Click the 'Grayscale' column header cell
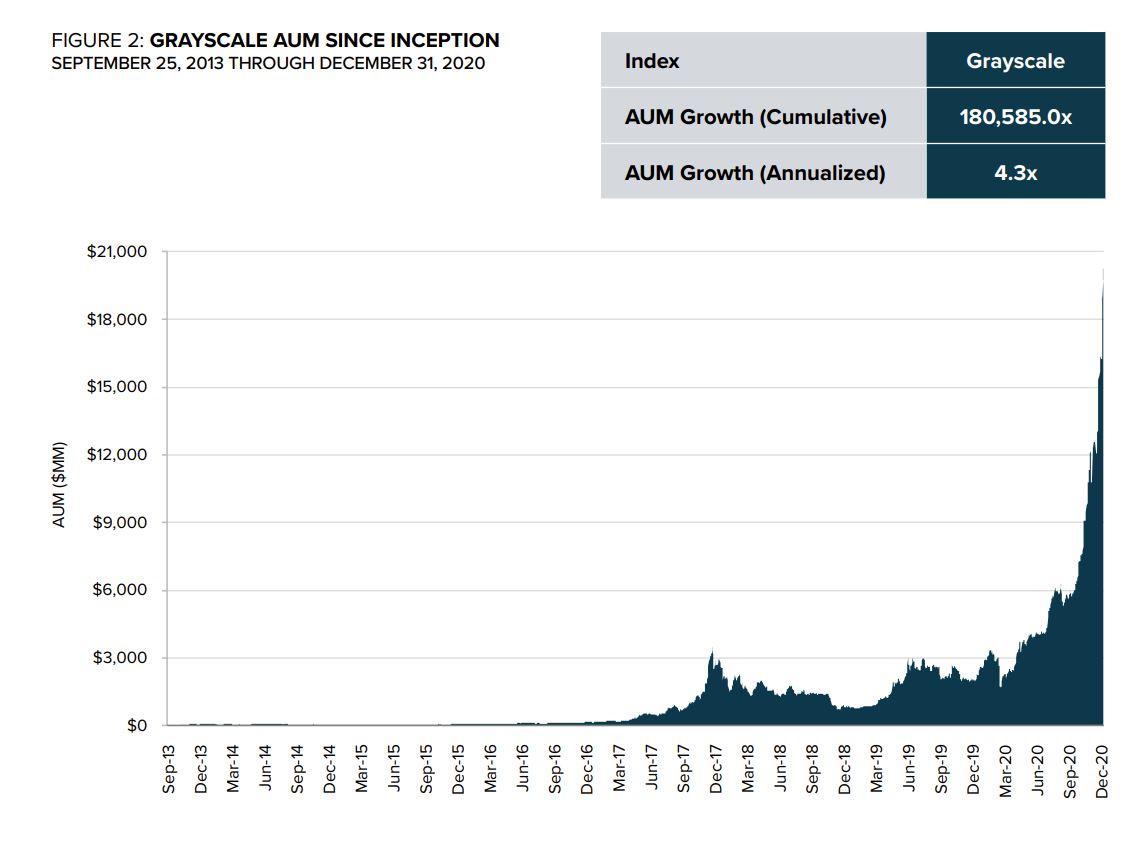The image size is (1148, 841). 1015,60
